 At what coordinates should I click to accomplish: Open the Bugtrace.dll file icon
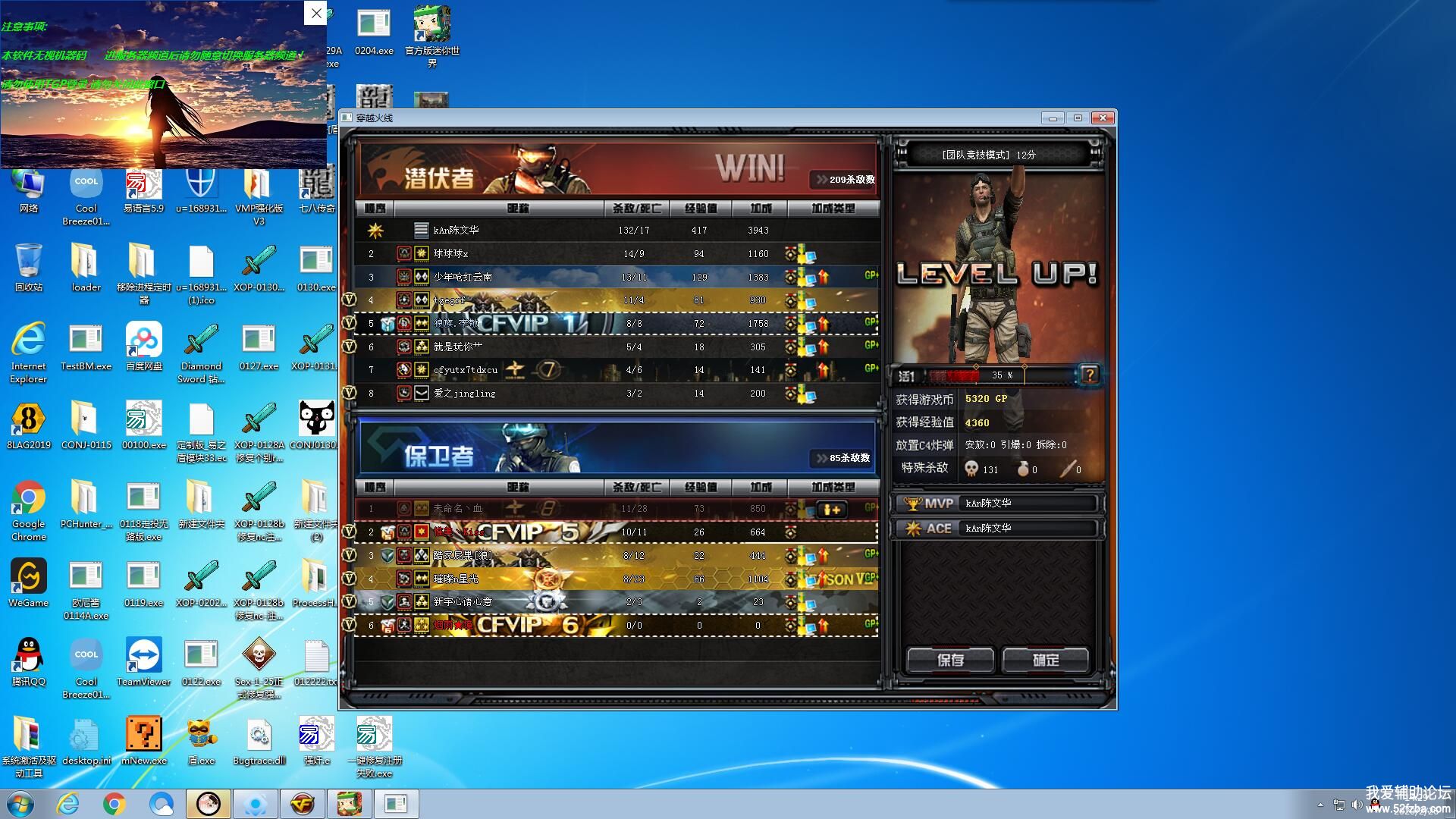point(259,741)
